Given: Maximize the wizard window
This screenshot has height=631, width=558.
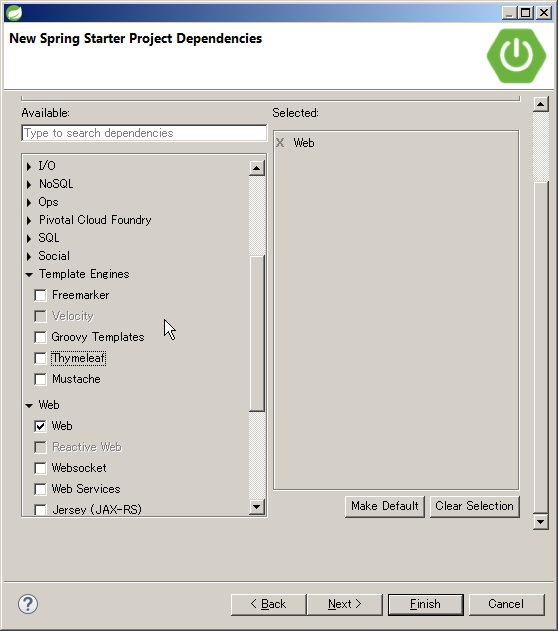Looking at the screenshot, I should coord(526,13).
